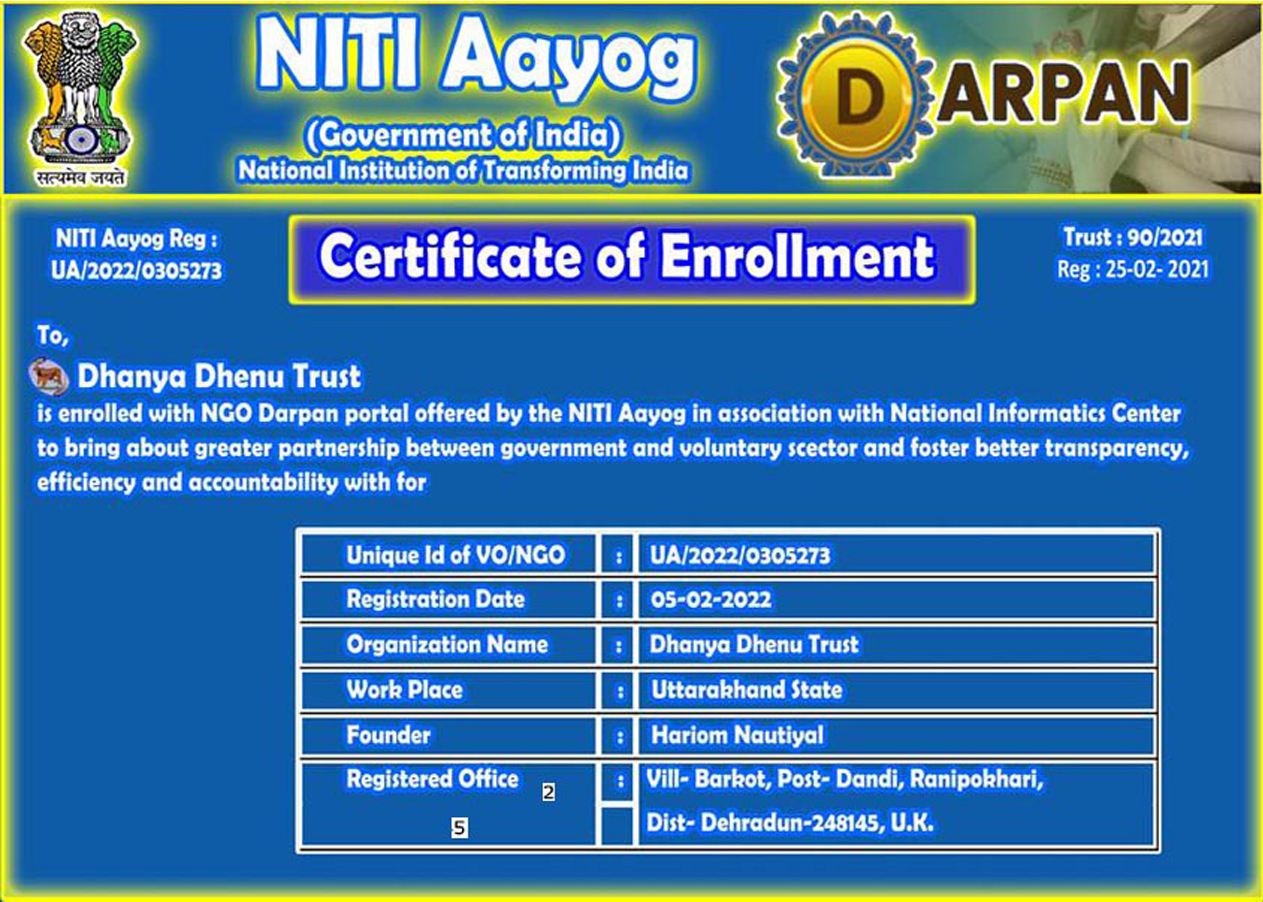1263x902 pixels.
Task: Click the Dhanya Dhenu Trust heading name
Action: tap(219, 377)
